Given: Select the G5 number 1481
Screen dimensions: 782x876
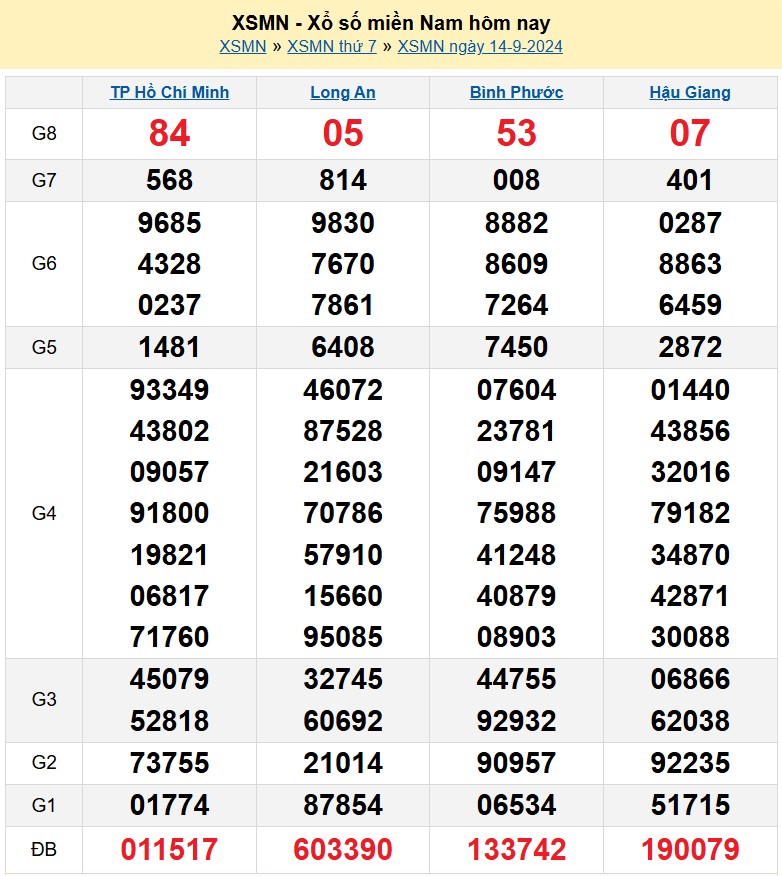Looking at the screenshot, I should (x=169, y=347).
